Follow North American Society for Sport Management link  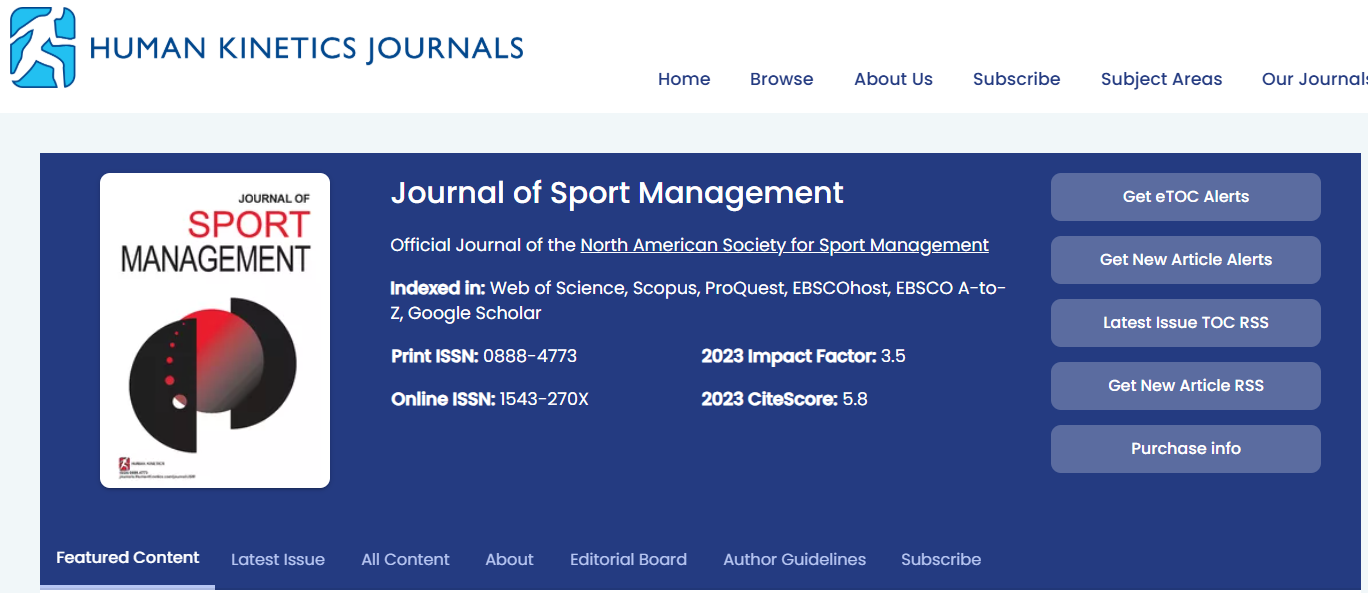click(x=784, y=245)
